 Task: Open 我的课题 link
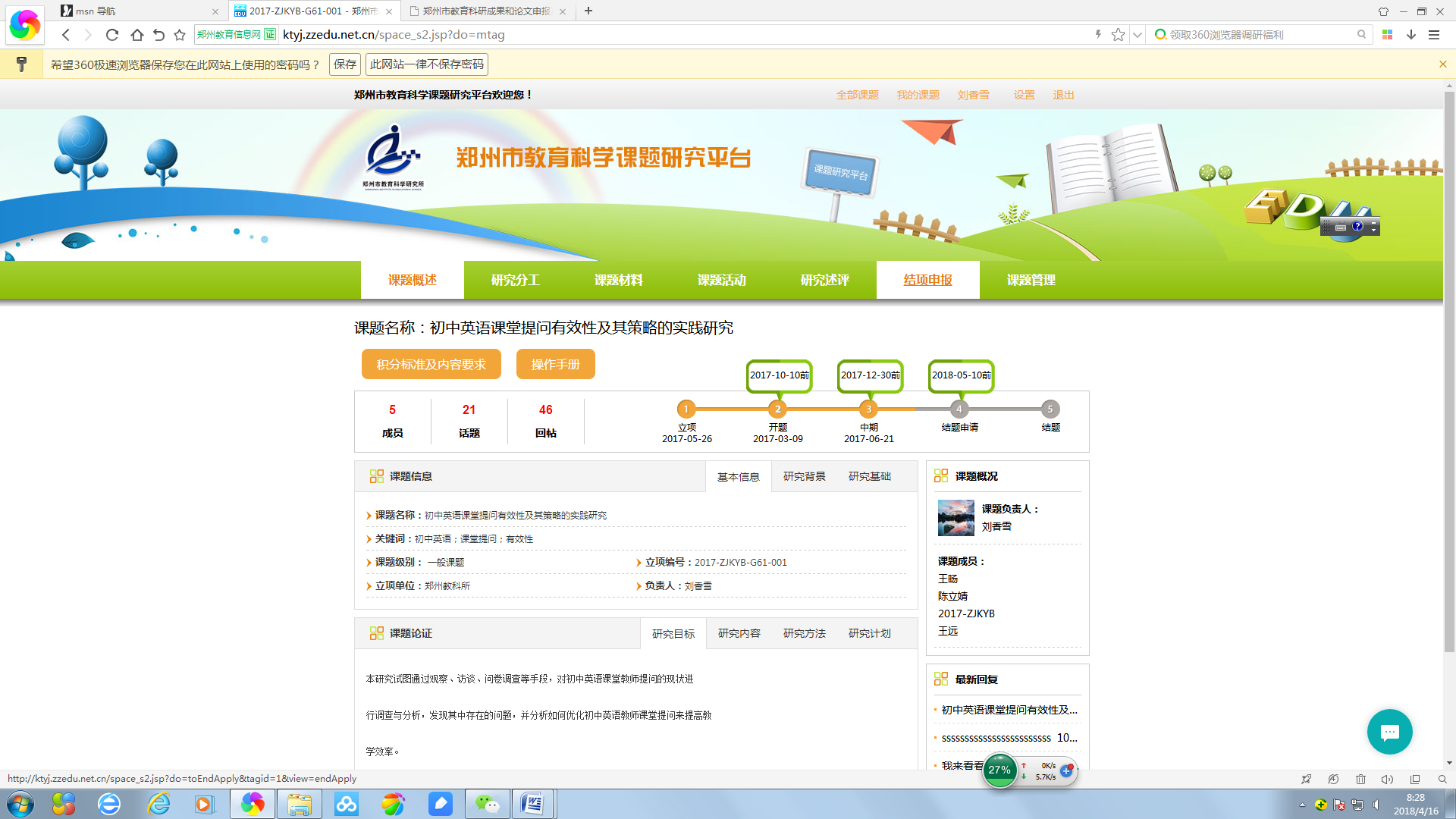coord(918,95)
